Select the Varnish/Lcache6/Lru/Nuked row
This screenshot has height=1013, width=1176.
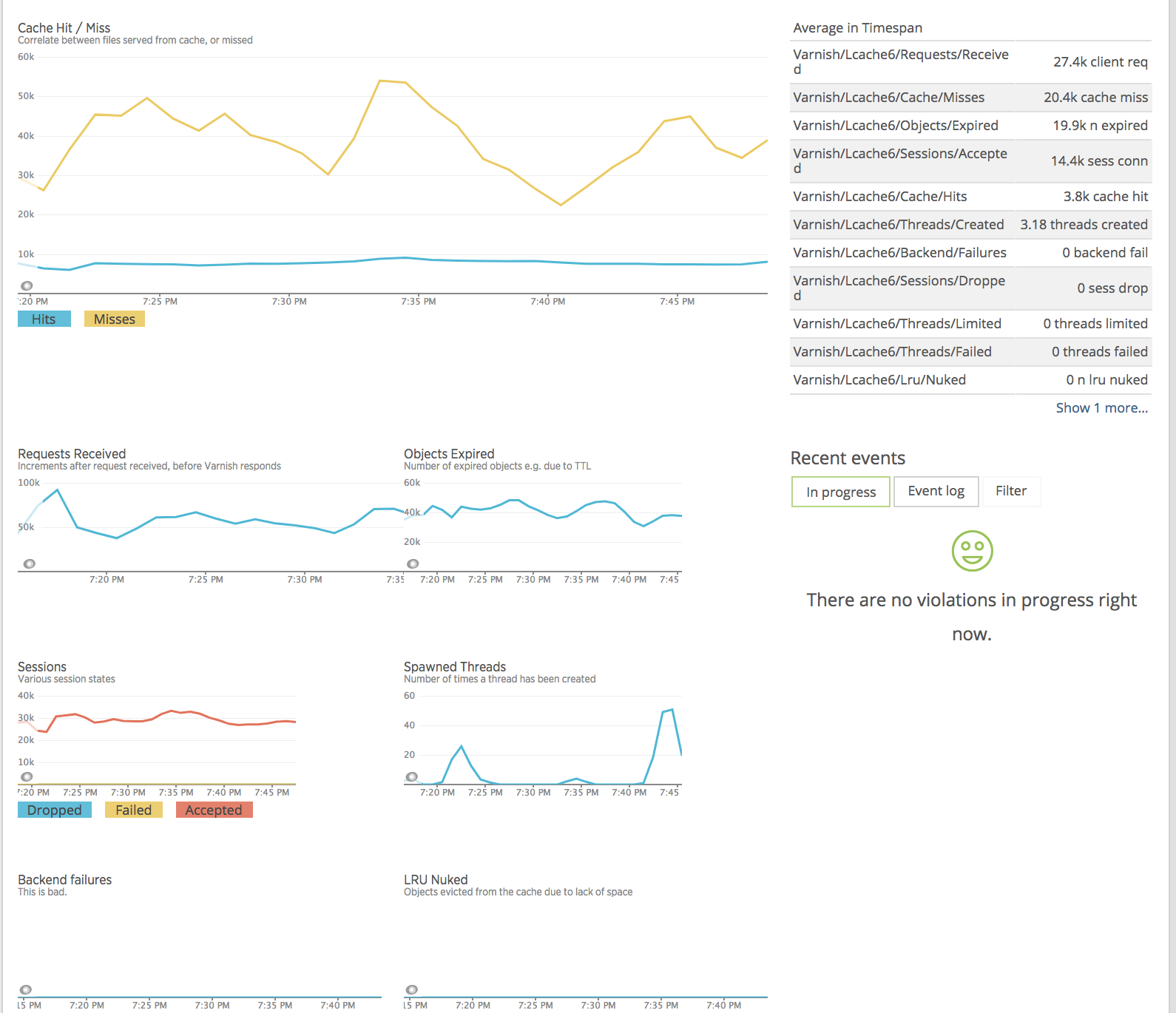tap(970, 380)
